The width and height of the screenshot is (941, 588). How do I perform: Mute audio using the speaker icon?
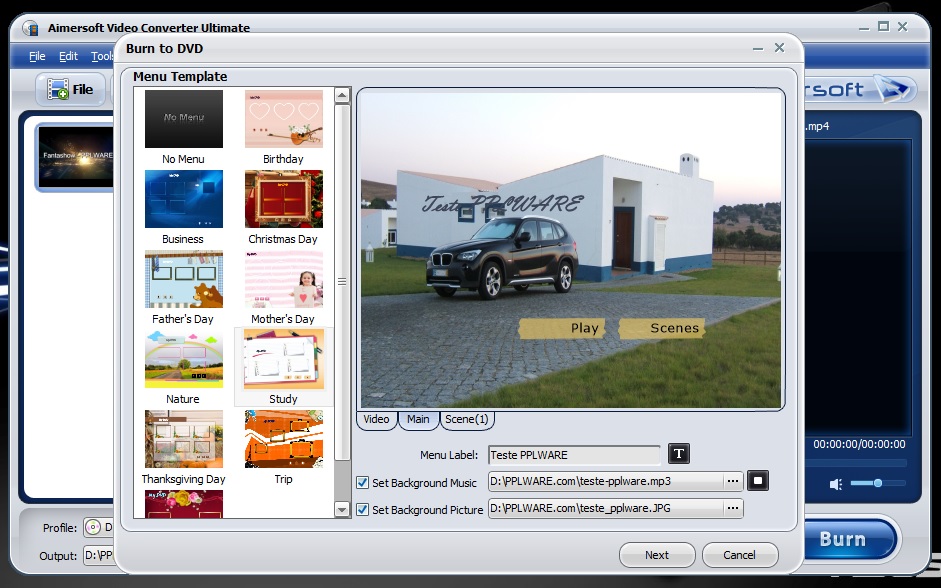tap(836, 484)
